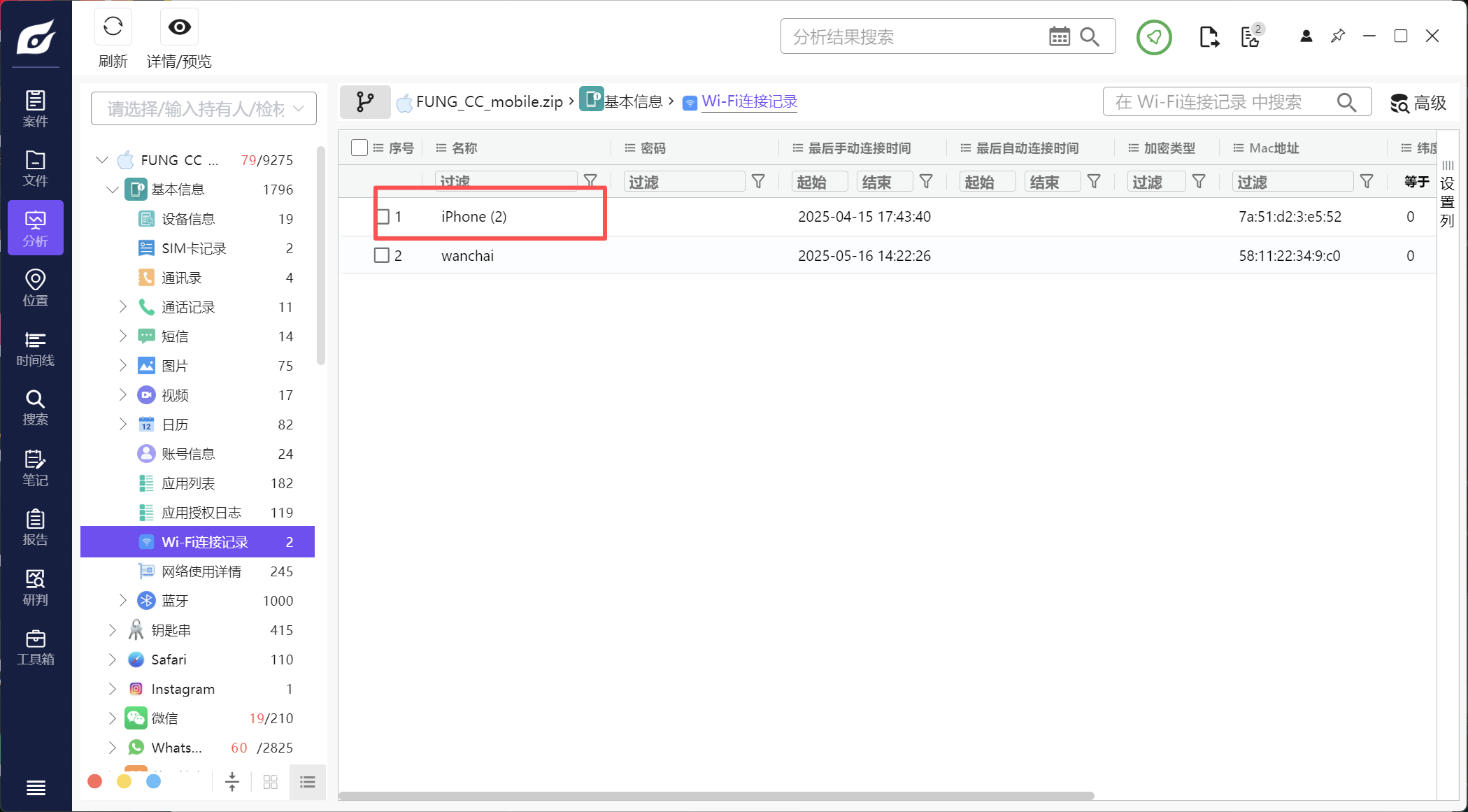
Task: Click the 高级 advanced search button
Action: tap(1418, 103)
